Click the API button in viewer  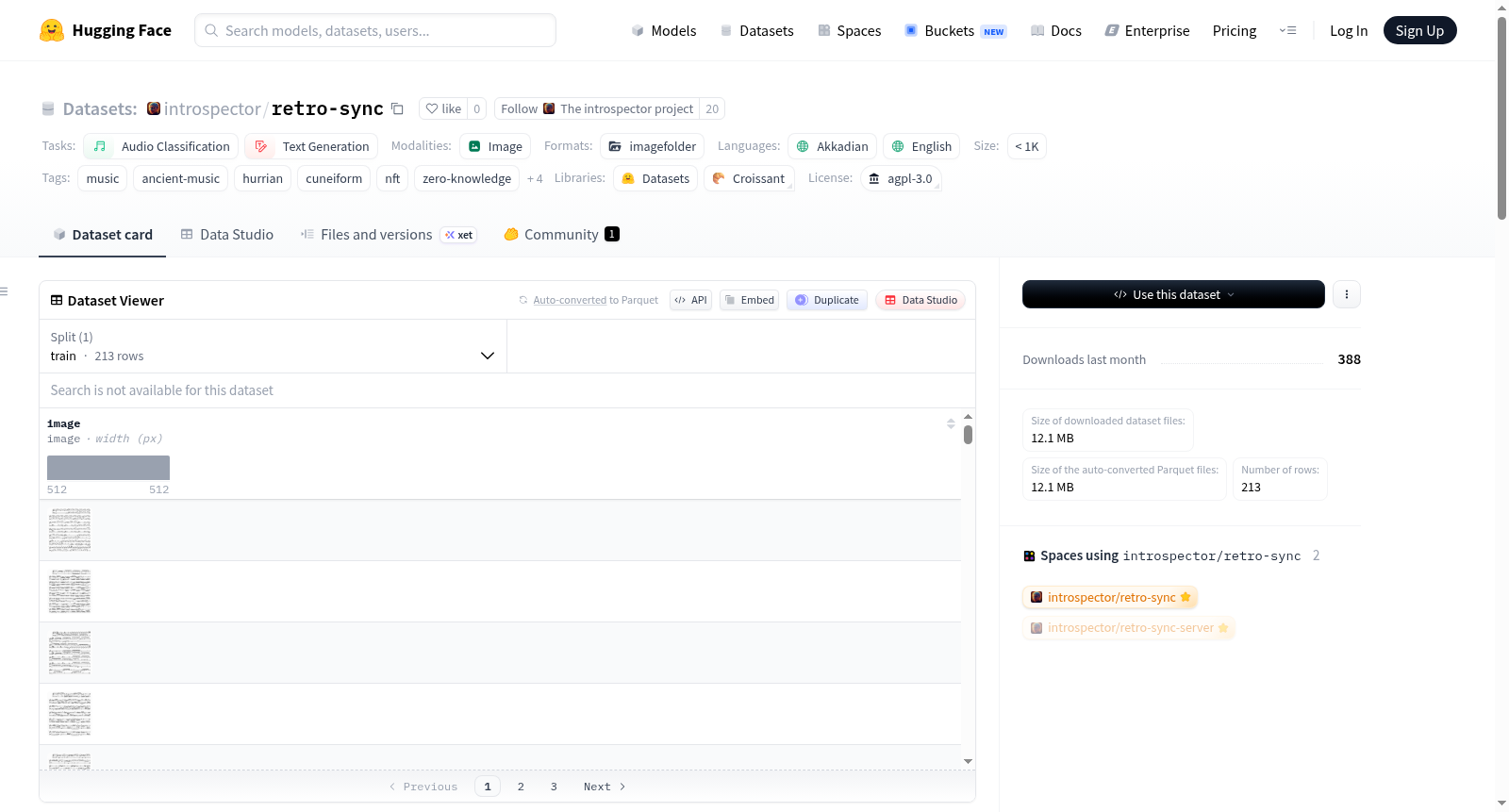tap(690, 300)
